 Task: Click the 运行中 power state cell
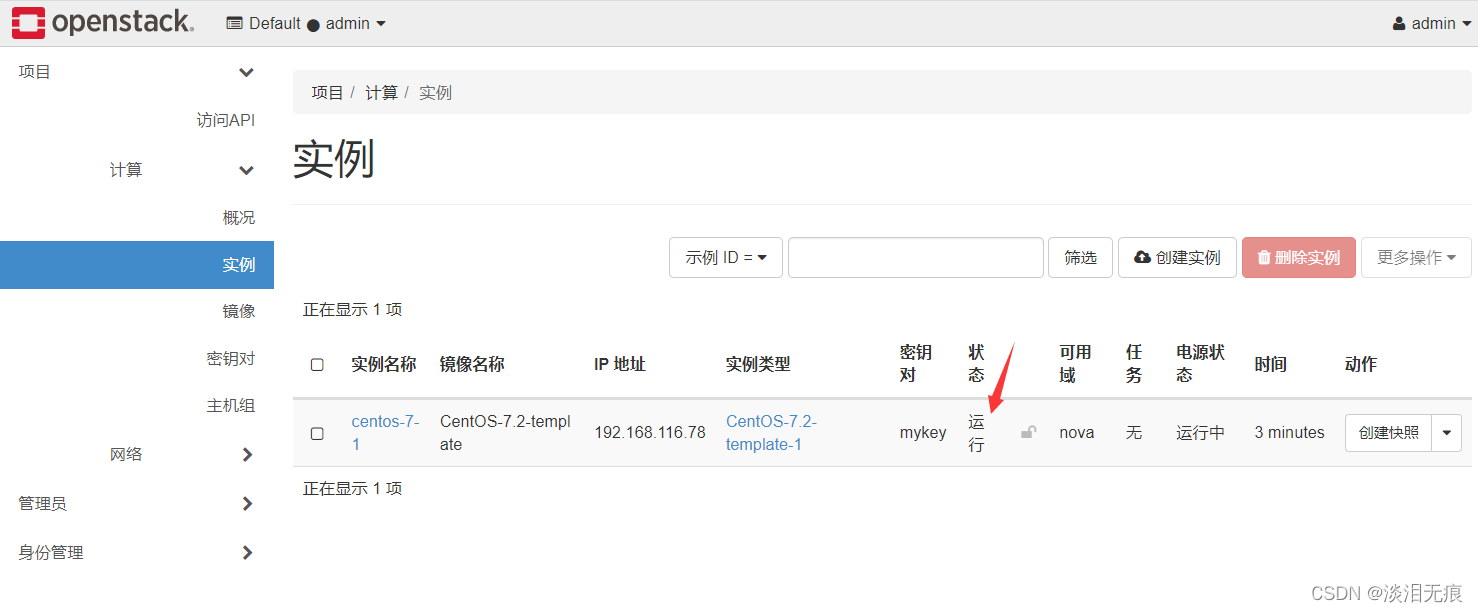coord(1201,432)
